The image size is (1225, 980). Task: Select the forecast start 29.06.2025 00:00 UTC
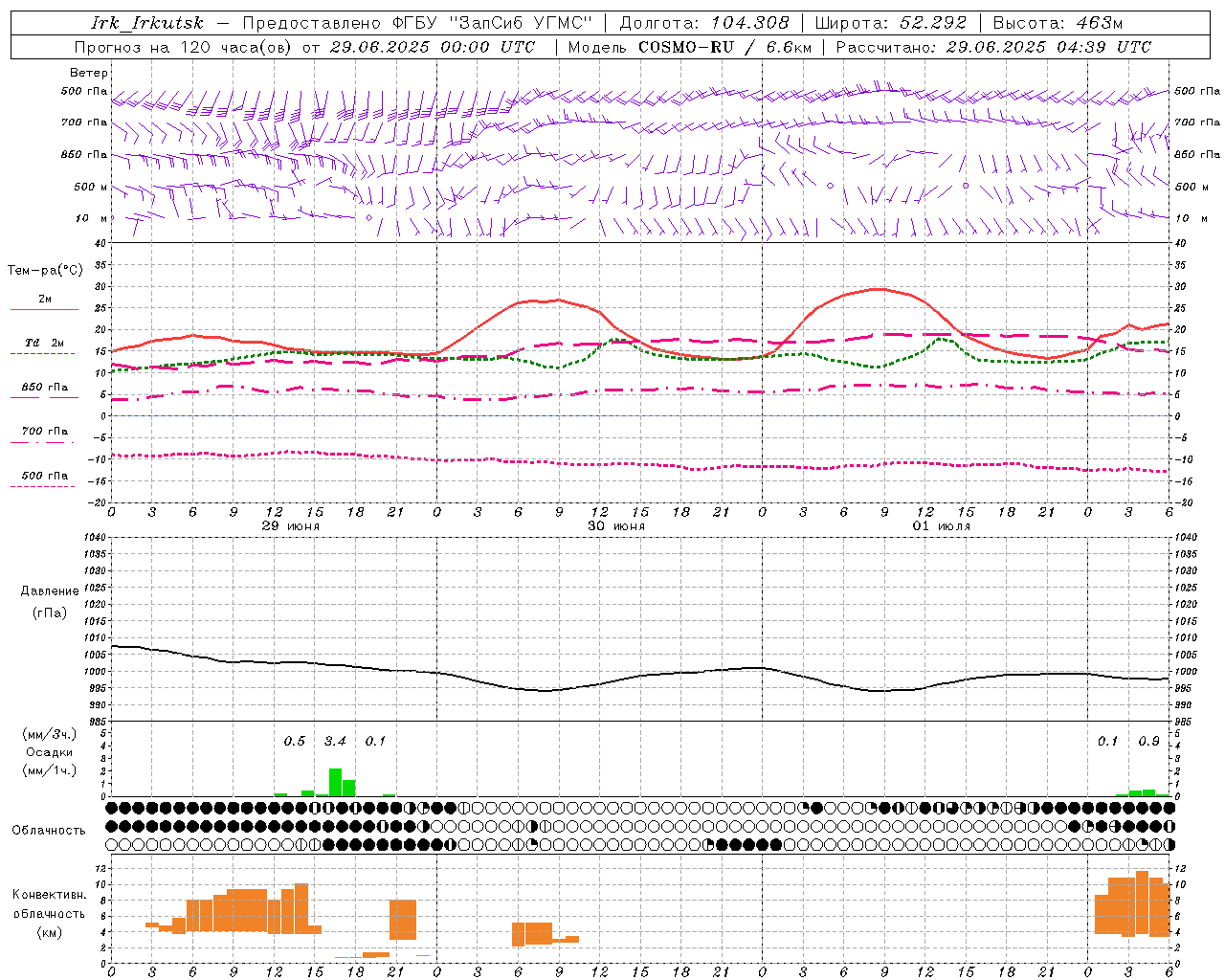tap(433, 47)
